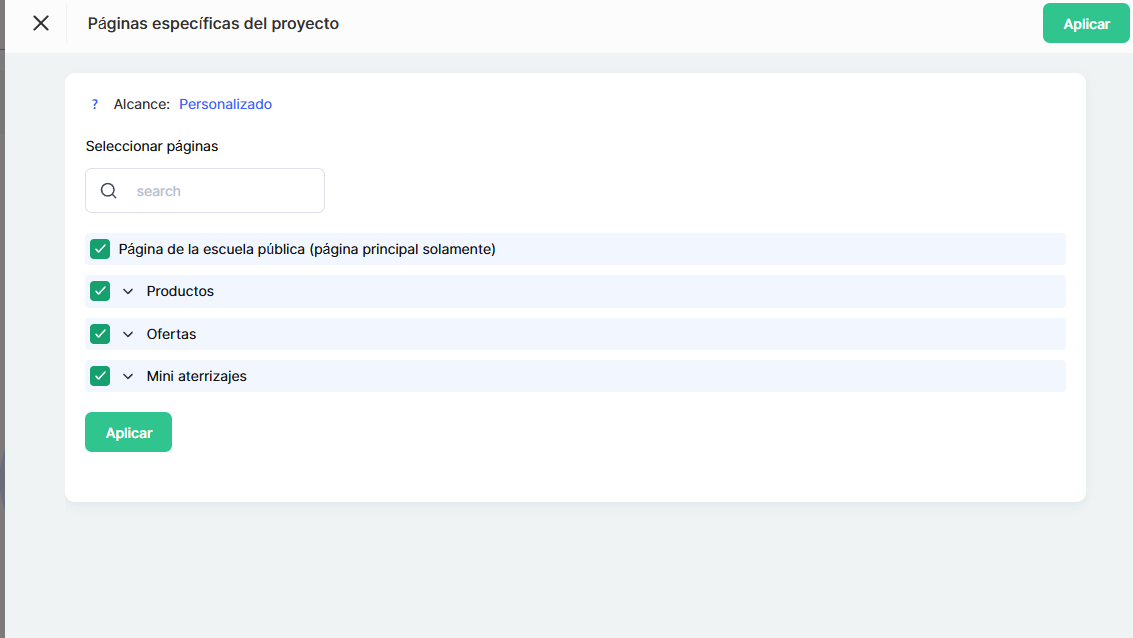
Task: Expand the Mini aterrizajes chevron arrow
Action: 128,376
